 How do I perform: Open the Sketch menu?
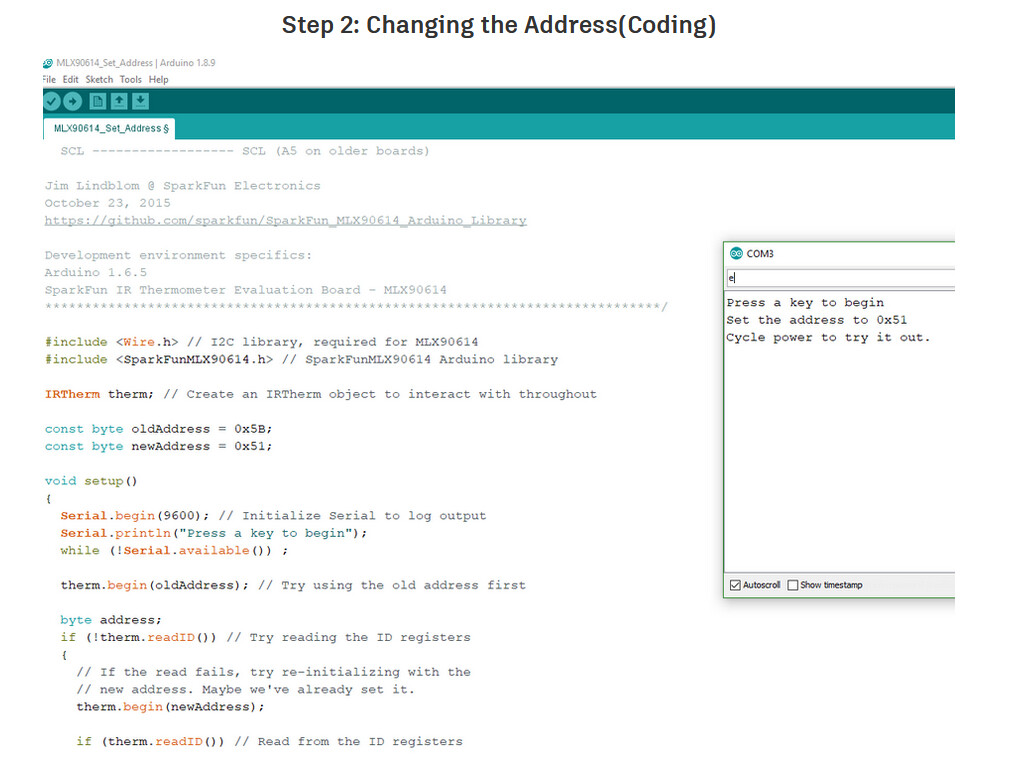[x=99, y=80]
